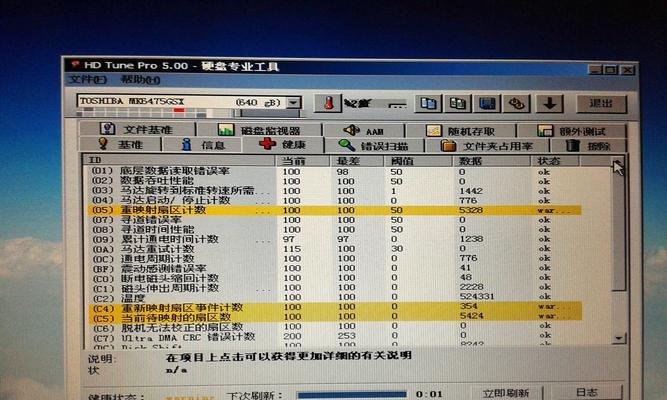Select row (0A) 马达重试计数
Viewport: 667px width, 400px height.
coord(334,249)
